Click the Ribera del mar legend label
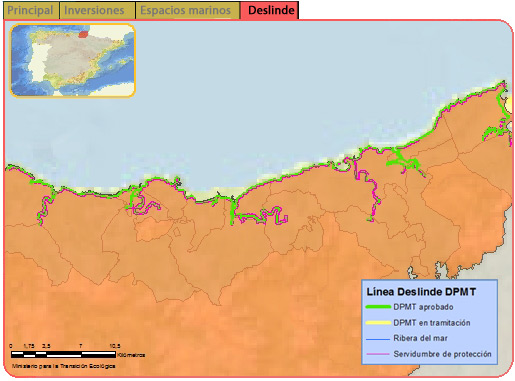This screenshot has height=381, width=515. pos(420,338)
